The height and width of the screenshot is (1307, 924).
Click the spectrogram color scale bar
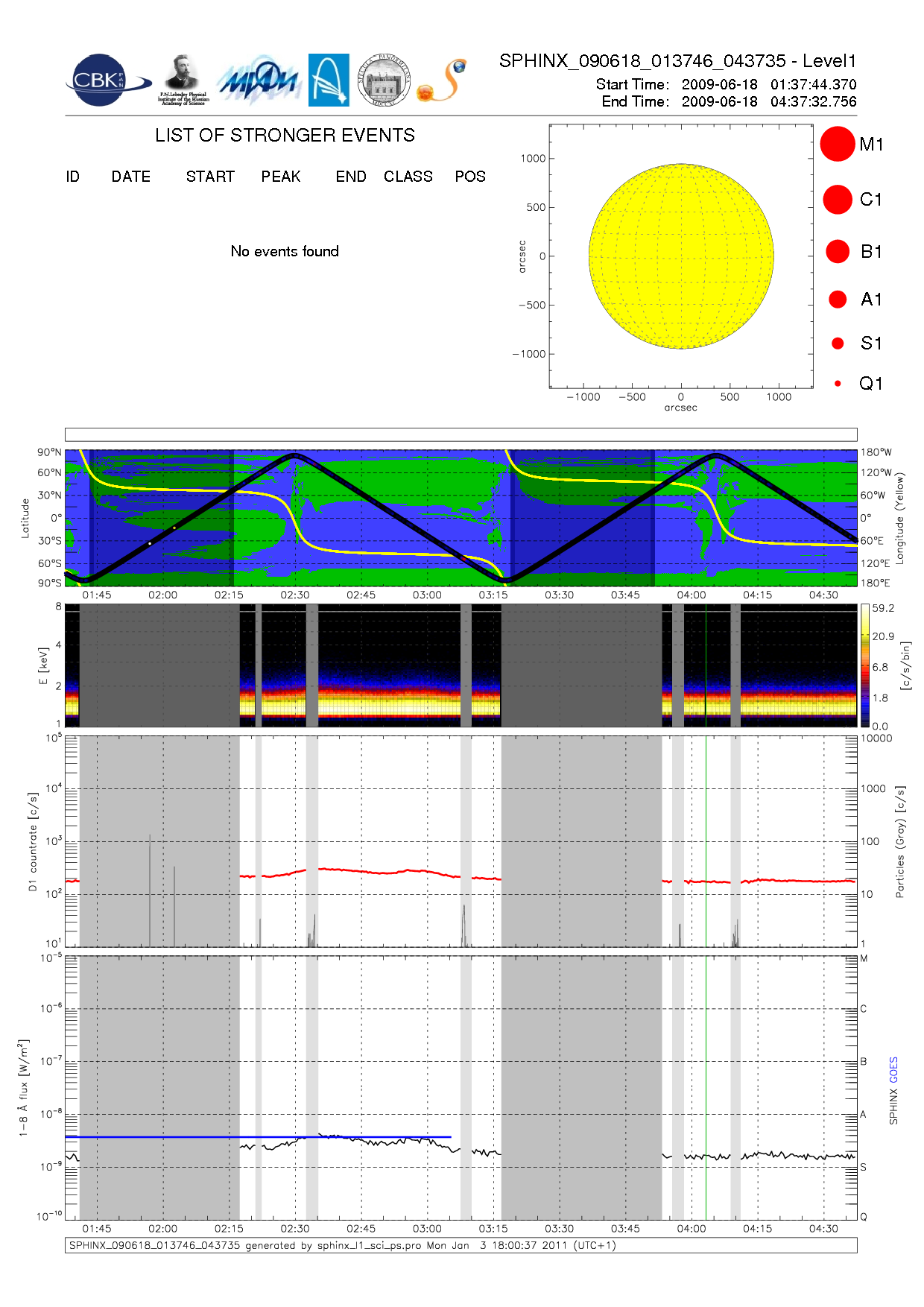tap(865, 665)
